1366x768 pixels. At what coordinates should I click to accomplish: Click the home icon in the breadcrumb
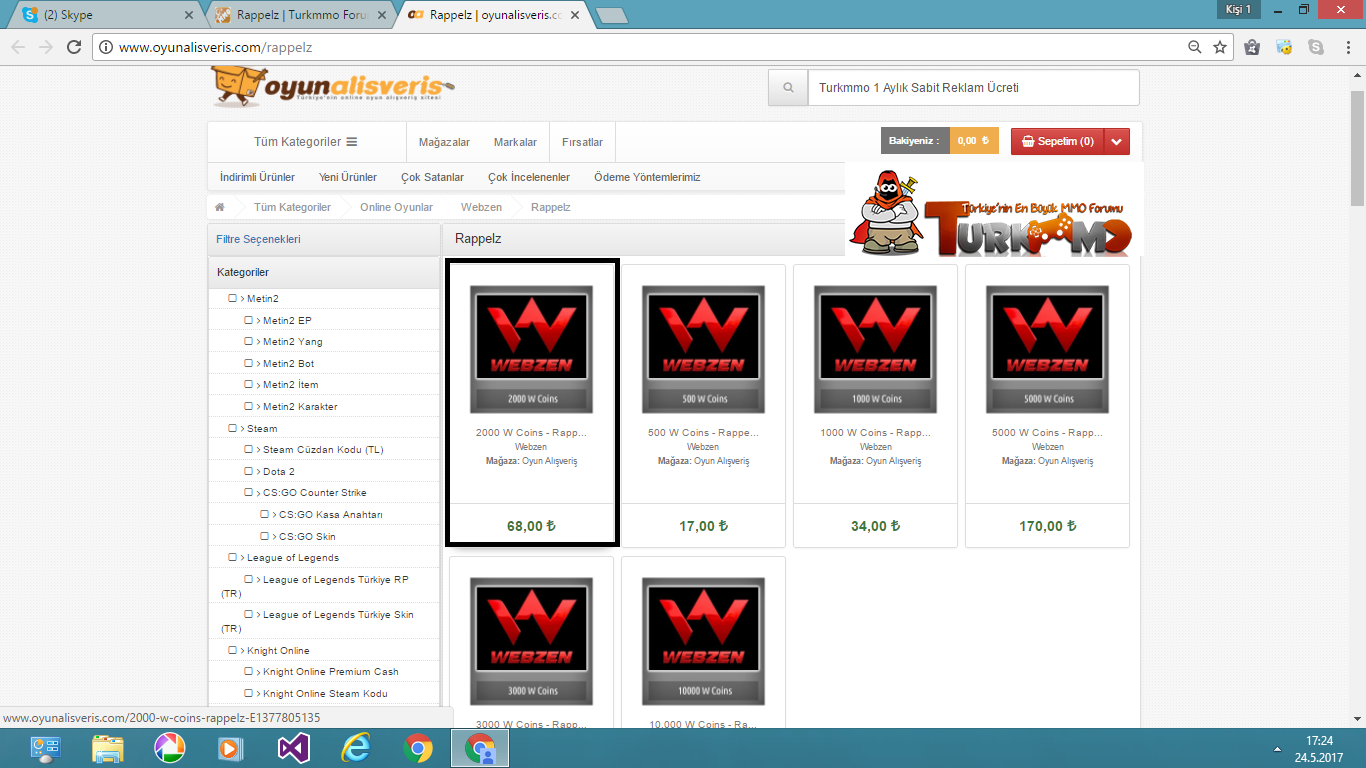tap(219, 207)
